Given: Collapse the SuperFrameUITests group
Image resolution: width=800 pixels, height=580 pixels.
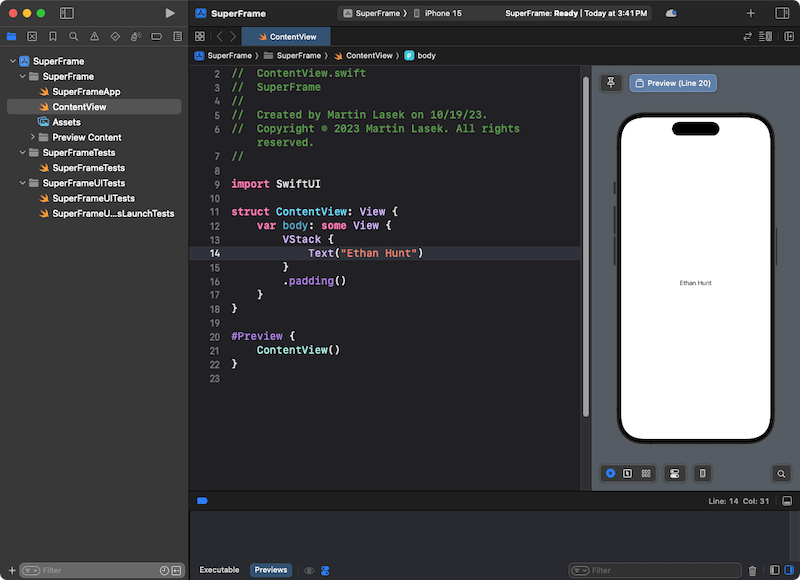Looking at the screenshot, I should tap(22, 183).
